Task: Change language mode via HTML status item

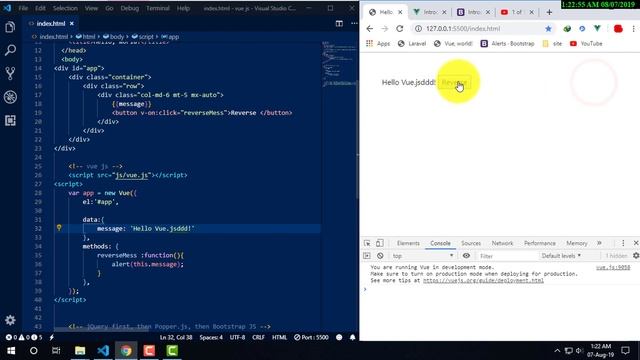Action: click(279, 338)
